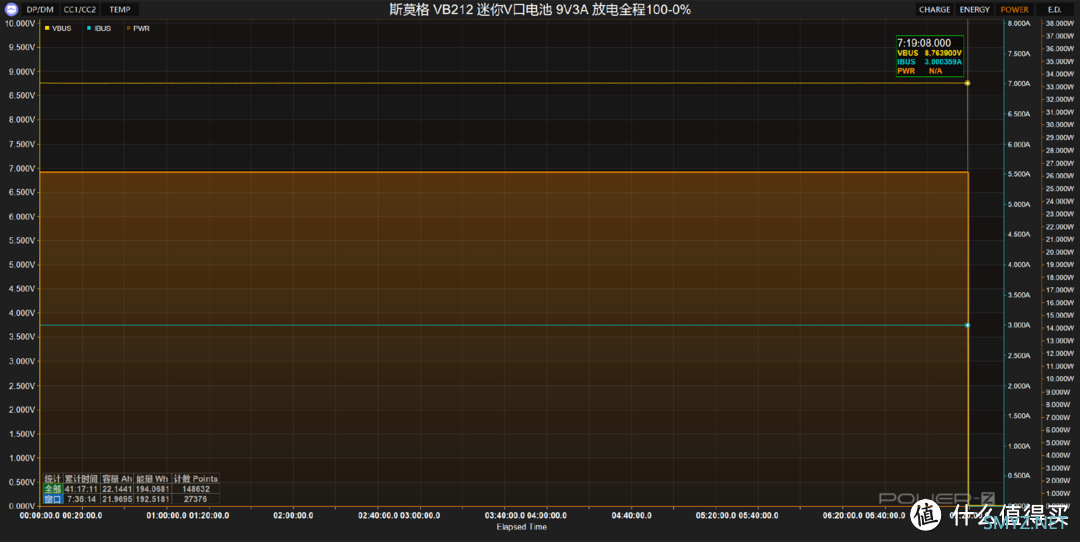Click window points cell 27376
This screenshot has height=542, width=1080.
(196, 499)
